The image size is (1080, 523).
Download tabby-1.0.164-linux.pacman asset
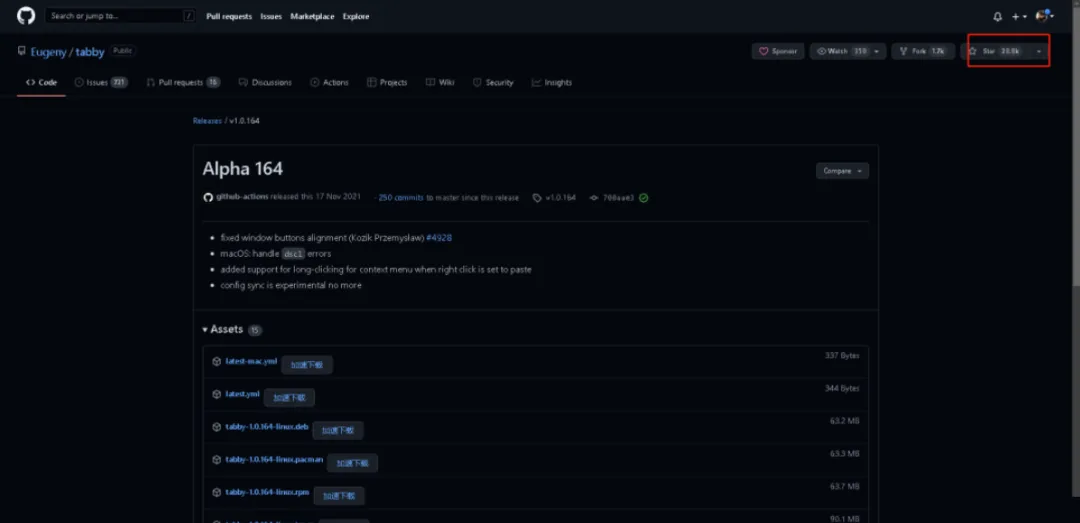point(274,459)
